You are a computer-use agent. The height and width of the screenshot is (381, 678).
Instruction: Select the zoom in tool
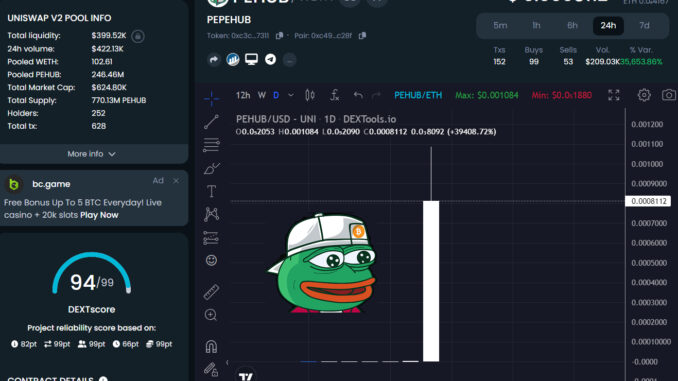pyautogui.click(x=211, y=315)
